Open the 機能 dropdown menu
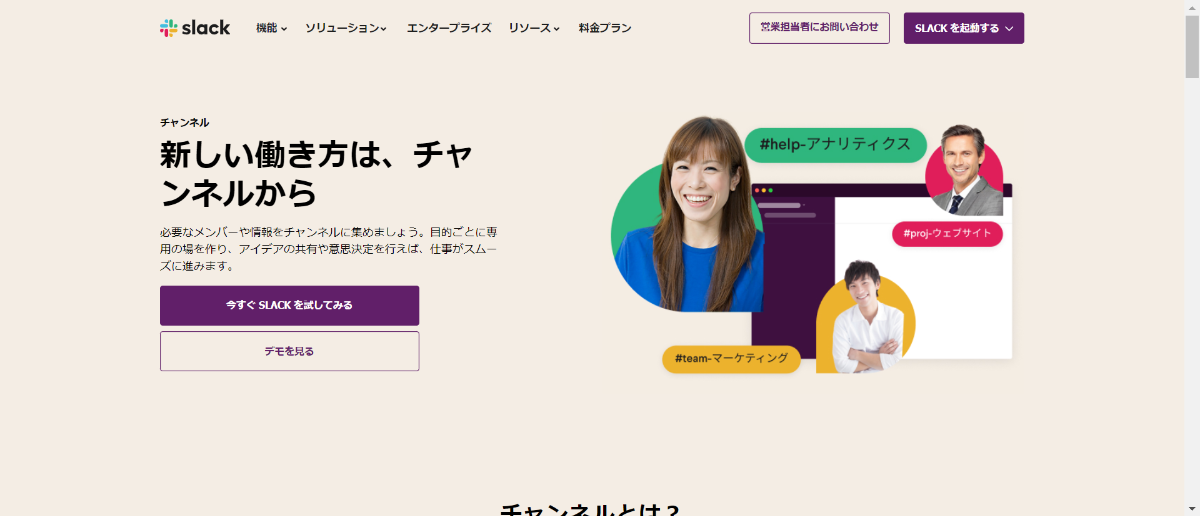This screenshot has width=1200, height=516. pos(271,28)
